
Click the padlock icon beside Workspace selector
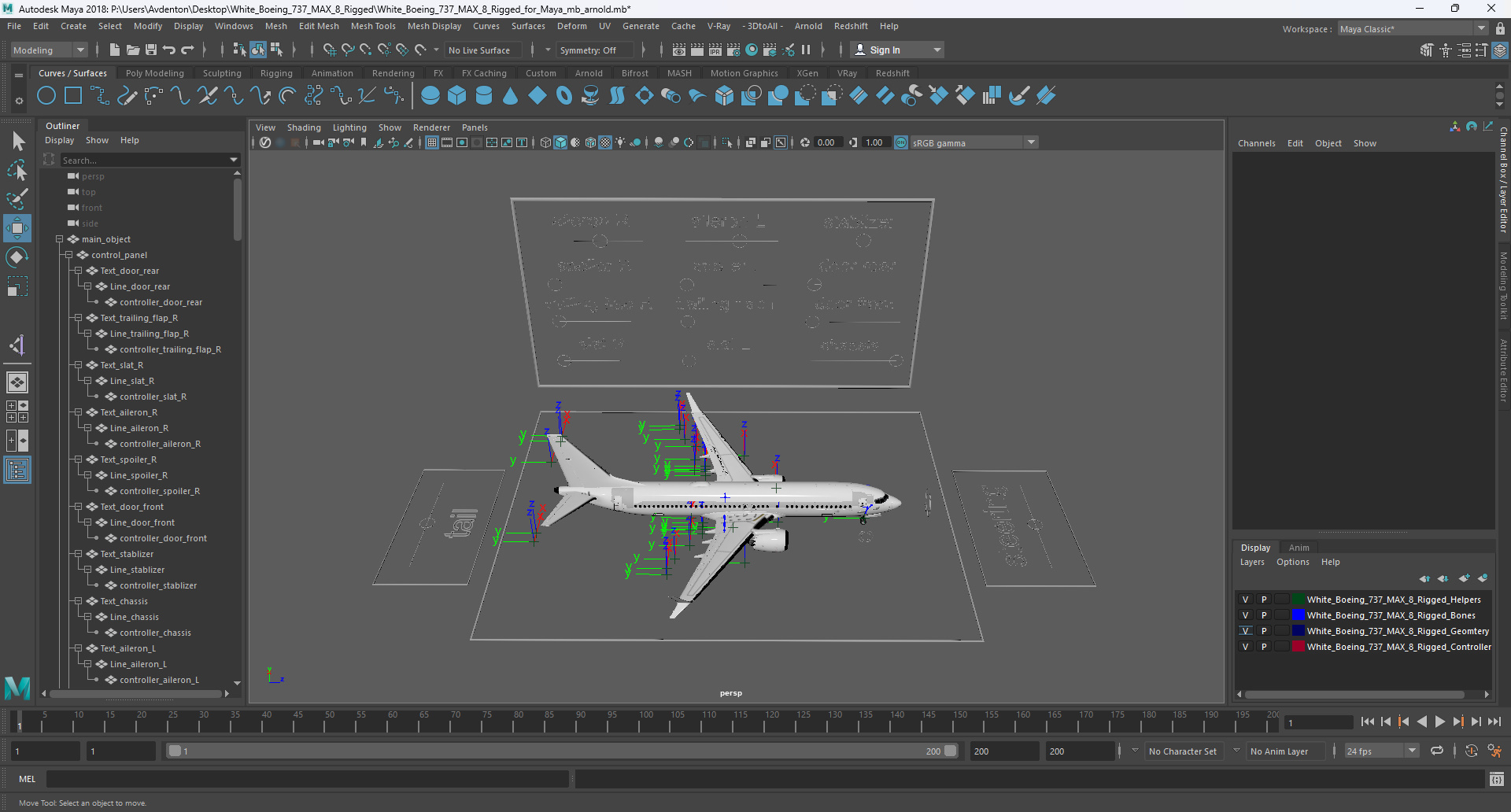point(1500,28)
